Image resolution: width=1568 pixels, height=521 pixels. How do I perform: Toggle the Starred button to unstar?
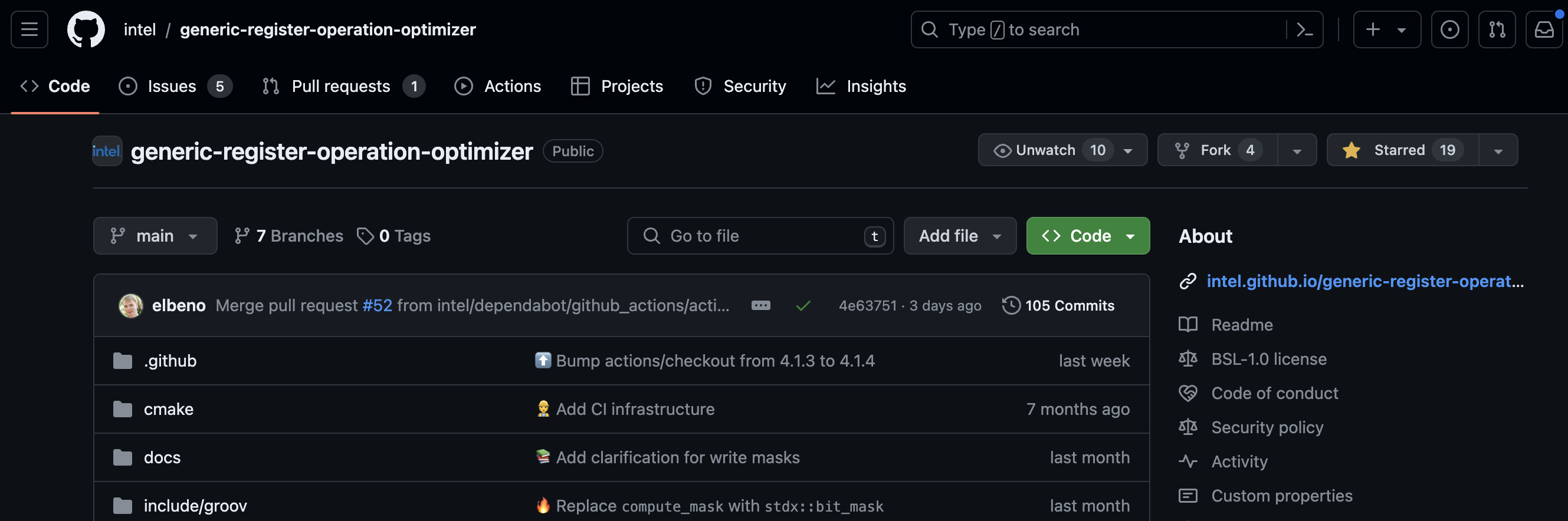coord(1402,150)
